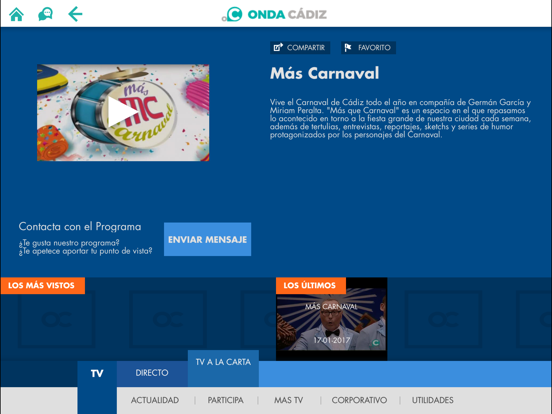The image size is (552, 414).
Task: Select Contacta con el Programa heading
Action: click(80, 227)
